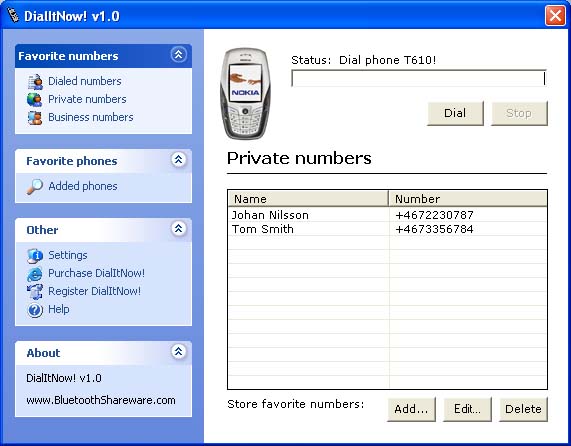Collapse the Favorite numbers panel
Image resolution: width=571 pixels, height=446 pixels.
178,55
